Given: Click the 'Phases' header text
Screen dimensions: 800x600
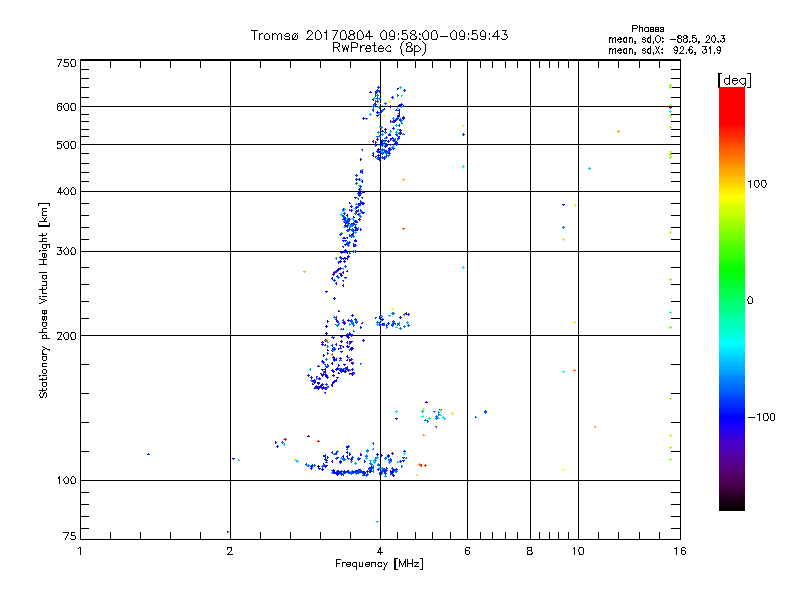Looking at the screenshot, I should 647,29.
